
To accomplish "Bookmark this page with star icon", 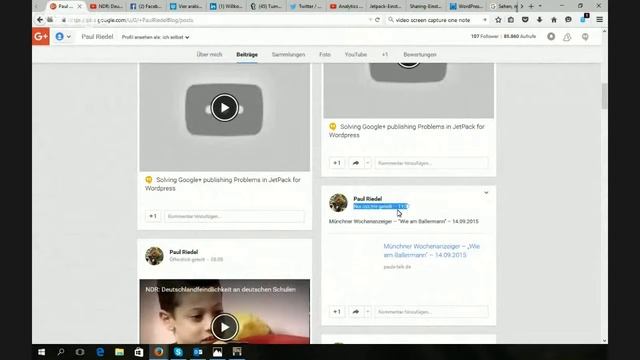I will [498, 20].
